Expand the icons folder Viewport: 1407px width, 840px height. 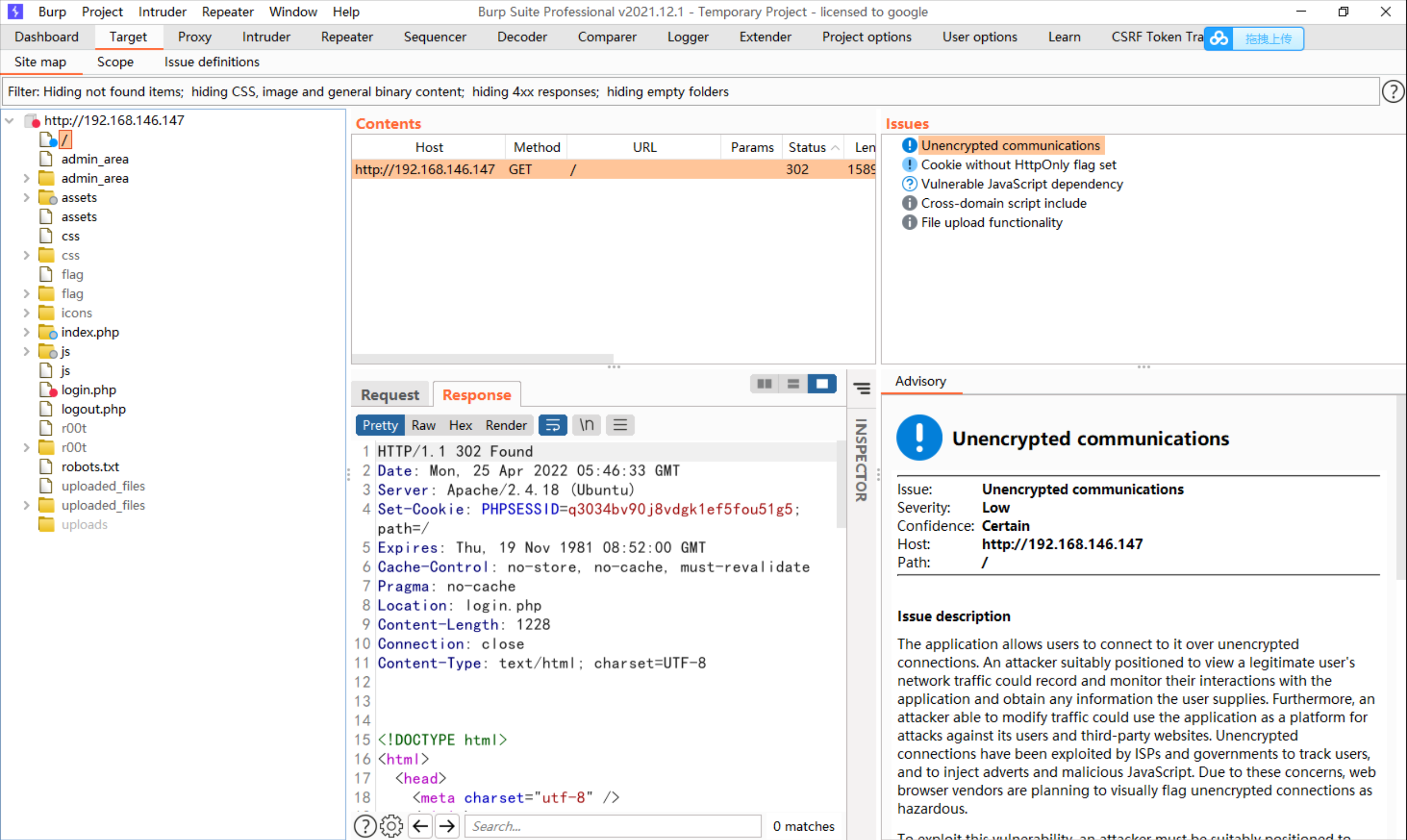pos(26,313)
